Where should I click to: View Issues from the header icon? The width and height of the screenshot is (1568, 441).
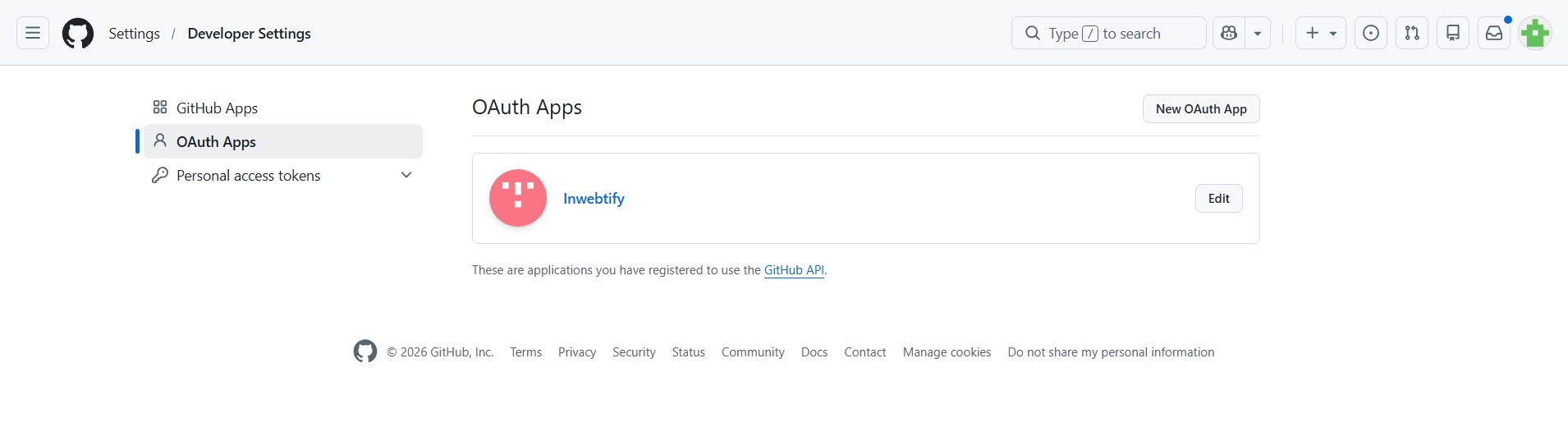click(x=1371, y=33)
